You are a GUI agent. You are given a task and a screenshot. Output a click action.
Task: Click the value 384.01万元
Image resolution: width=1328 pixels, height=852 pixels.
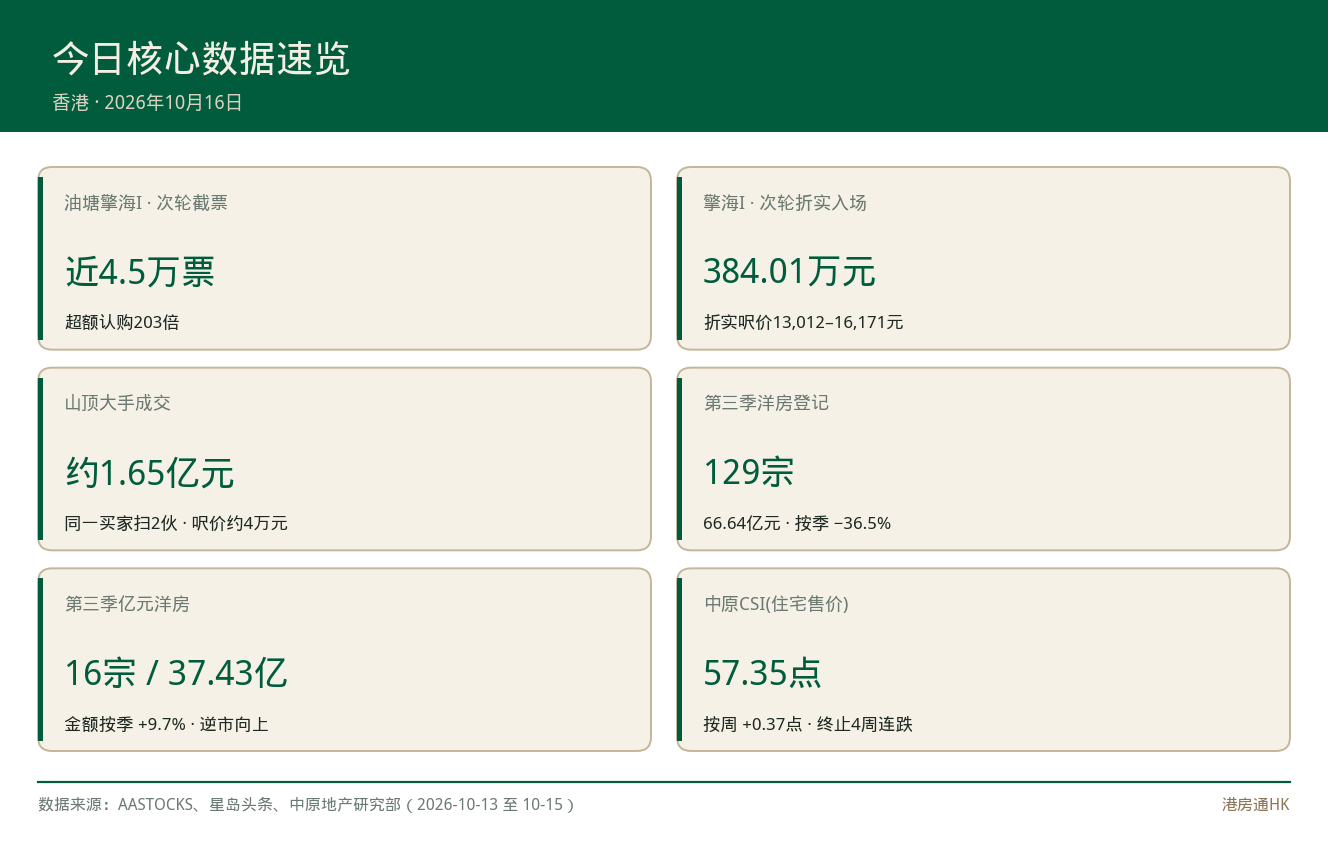pos(790,271)
